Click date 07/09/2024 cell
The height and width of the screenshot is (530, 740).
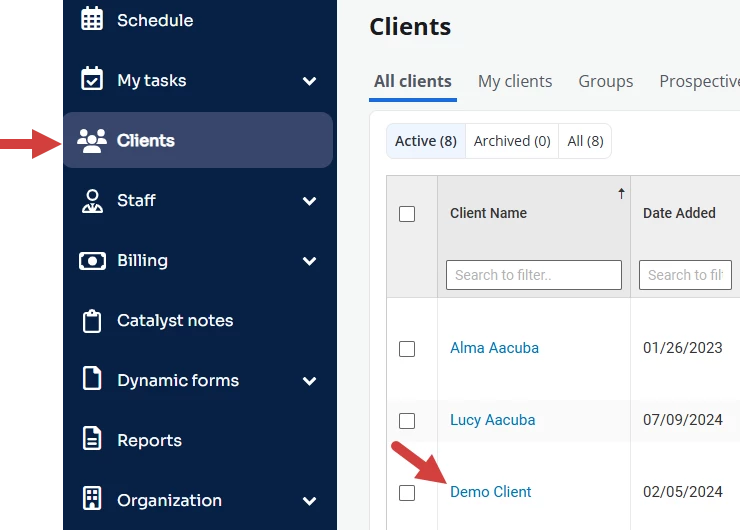pyautogui.click(x=682, y=420)
